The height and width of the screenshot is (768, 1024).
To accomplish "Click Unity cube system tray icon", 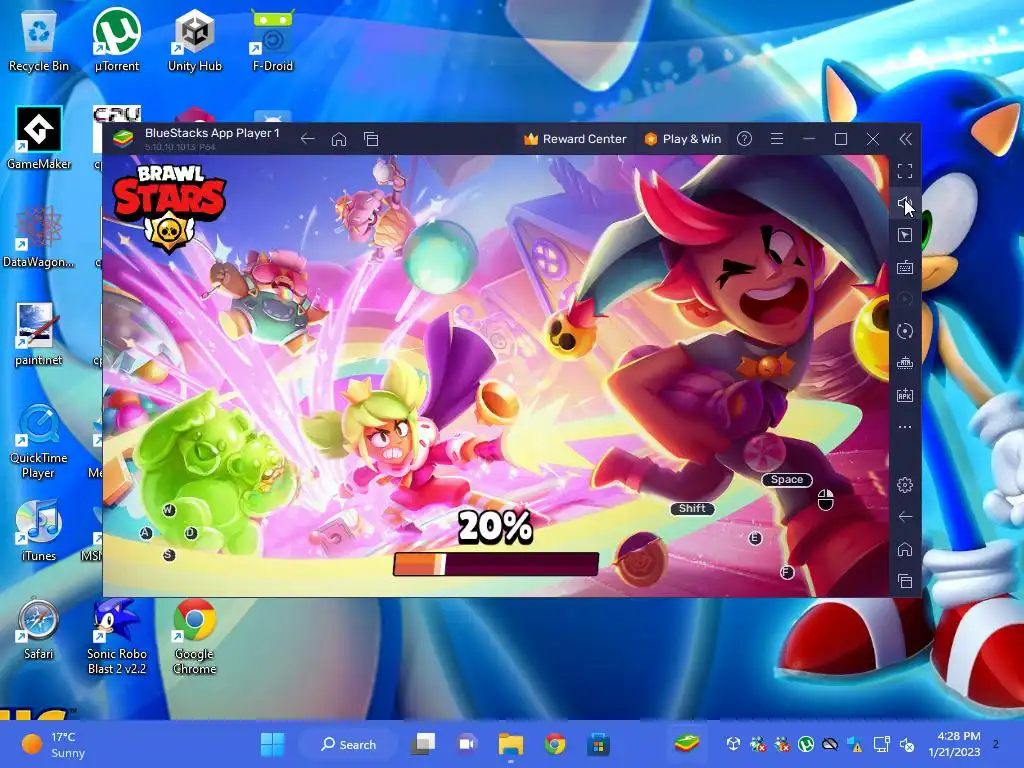I will (733, 744).
